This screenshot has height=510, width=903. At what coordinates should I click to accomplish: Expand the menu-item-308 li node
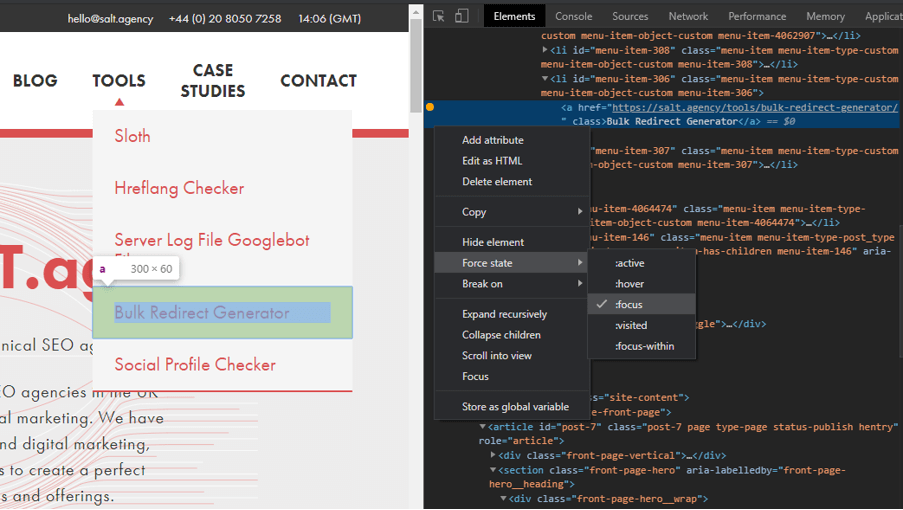[545, 50]
